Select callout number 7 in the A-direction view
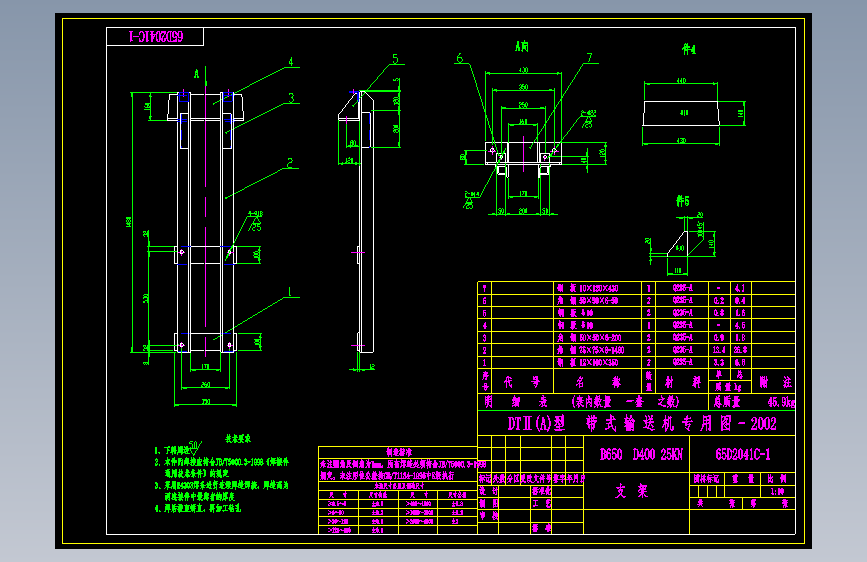The width and height of the screenshot is (867, 562). coord(589,58)
